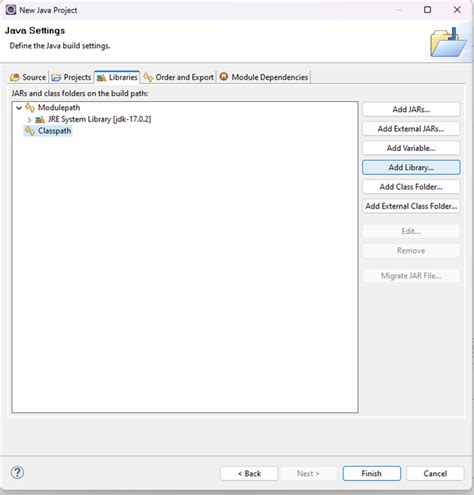Screen dimensions: 474x495
Task: Open the Projects tab
Action: 72,77
